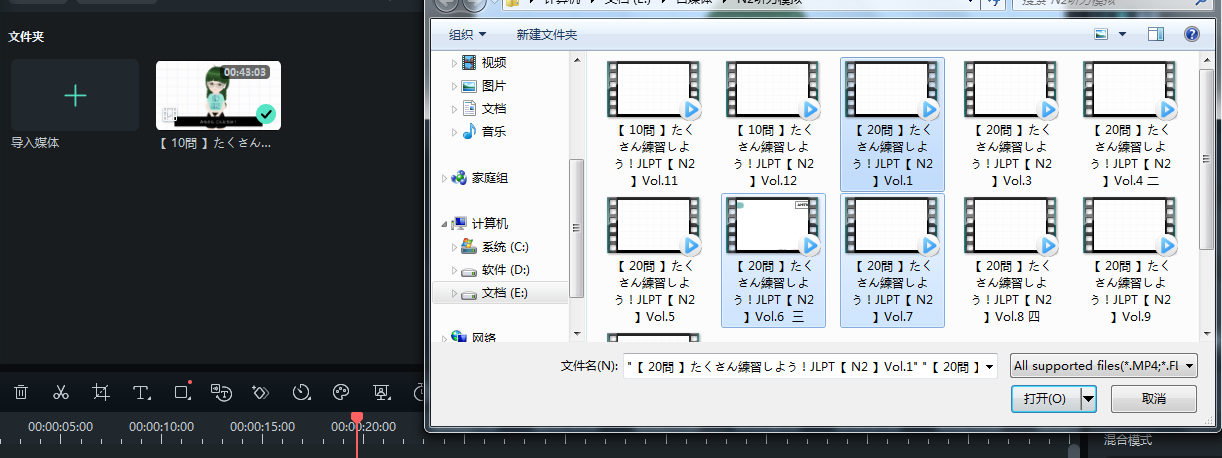
Task: Toggle the preview pane icon in dialog
Action: pyautogui.click(x=1156, y=34)
